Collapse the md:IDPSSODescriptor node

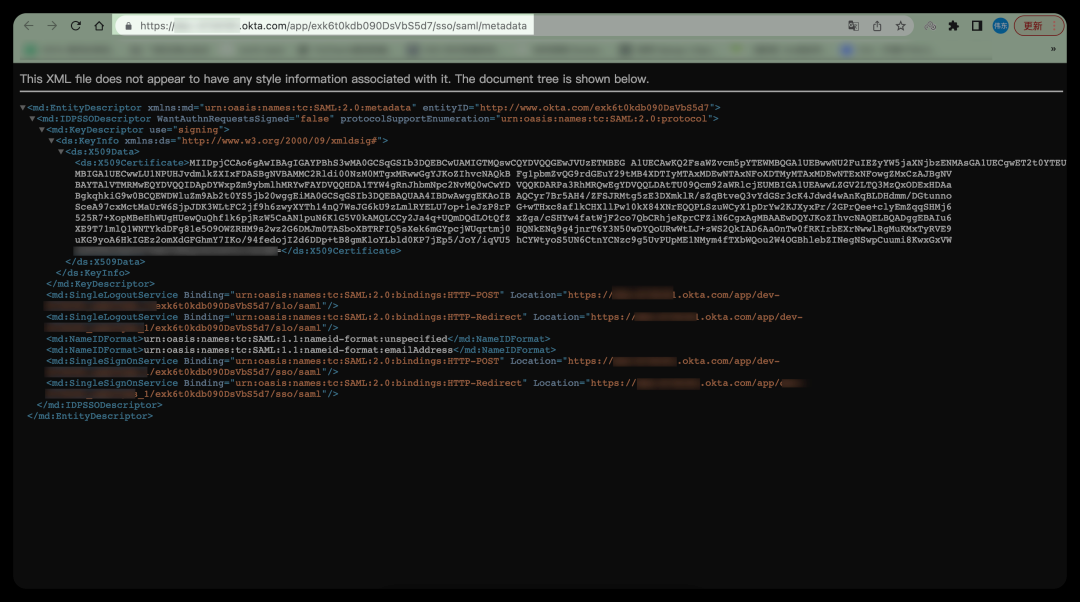coord(32,119)
